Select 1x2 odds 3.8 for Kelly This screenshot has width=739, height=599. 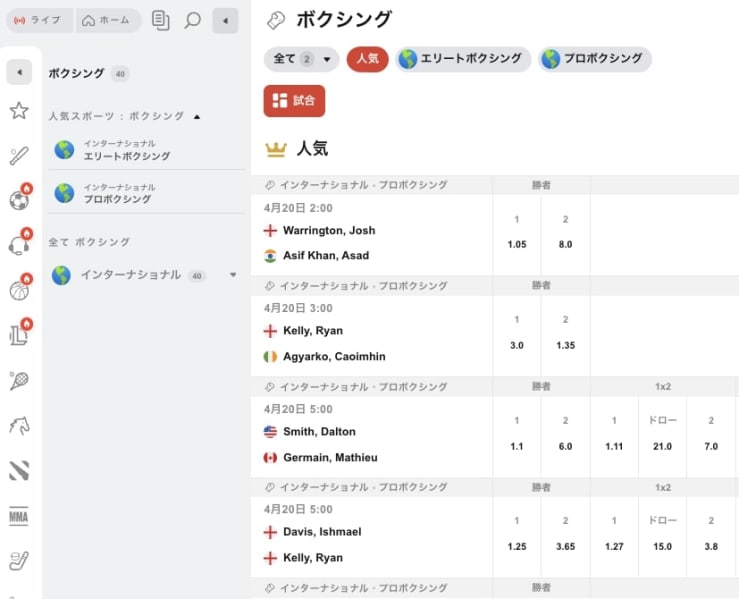click(711, 537)
